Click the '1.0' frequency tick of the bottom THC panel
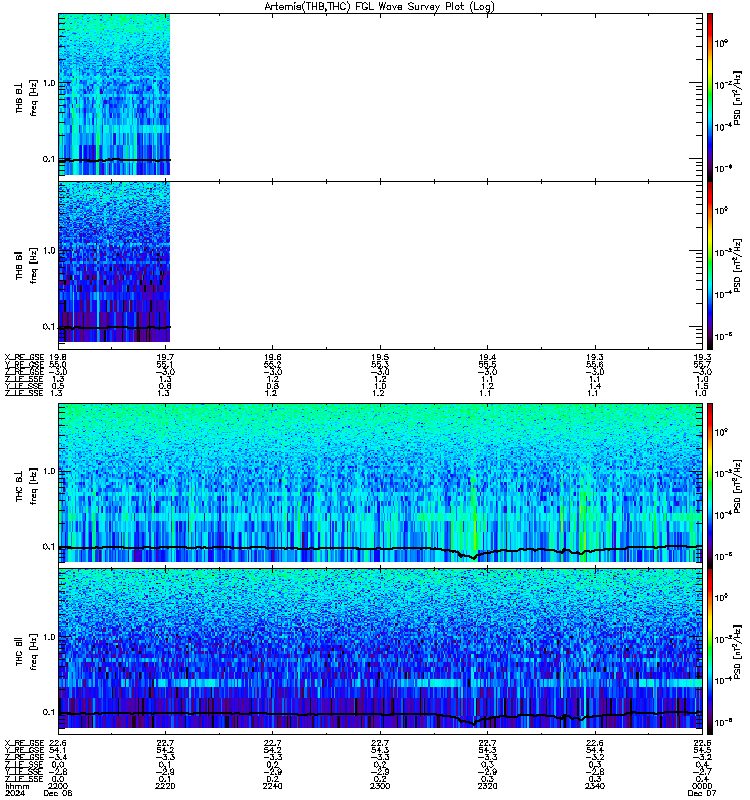Screen dimensions: 750x800 point(49,637)
